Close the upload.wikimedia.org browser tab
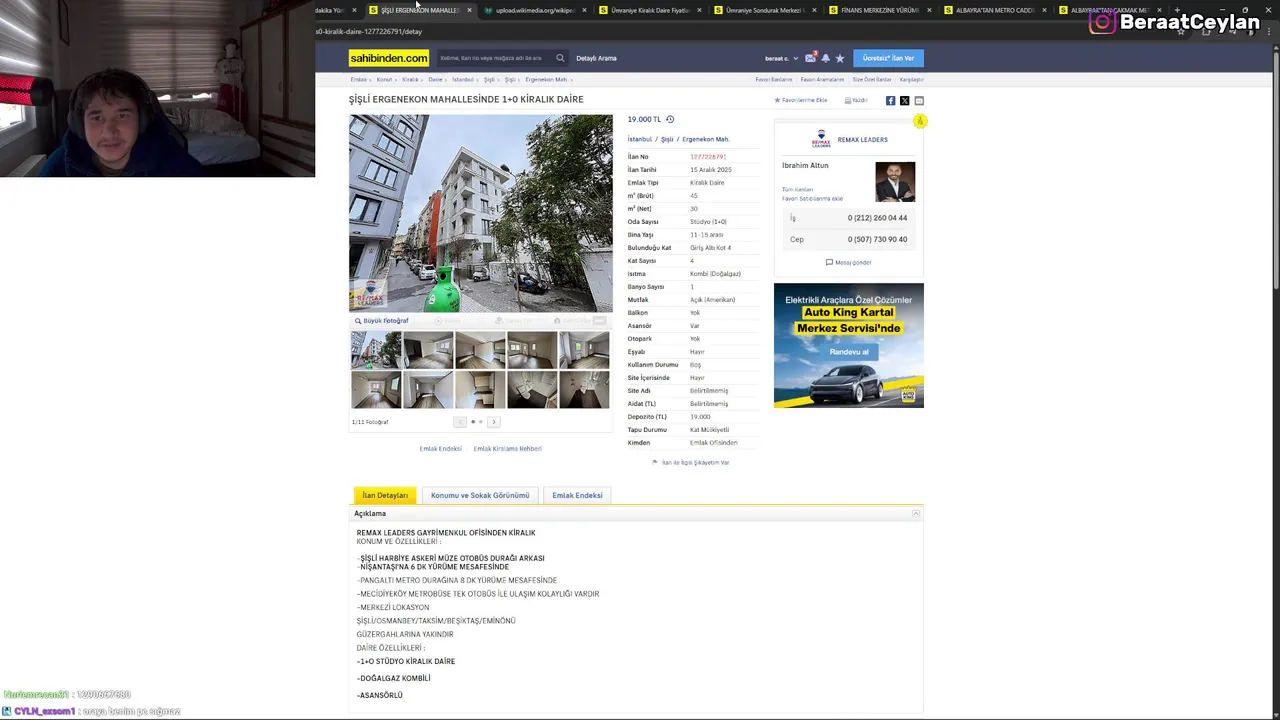The image size is (1280, 720). coord(584,10)
